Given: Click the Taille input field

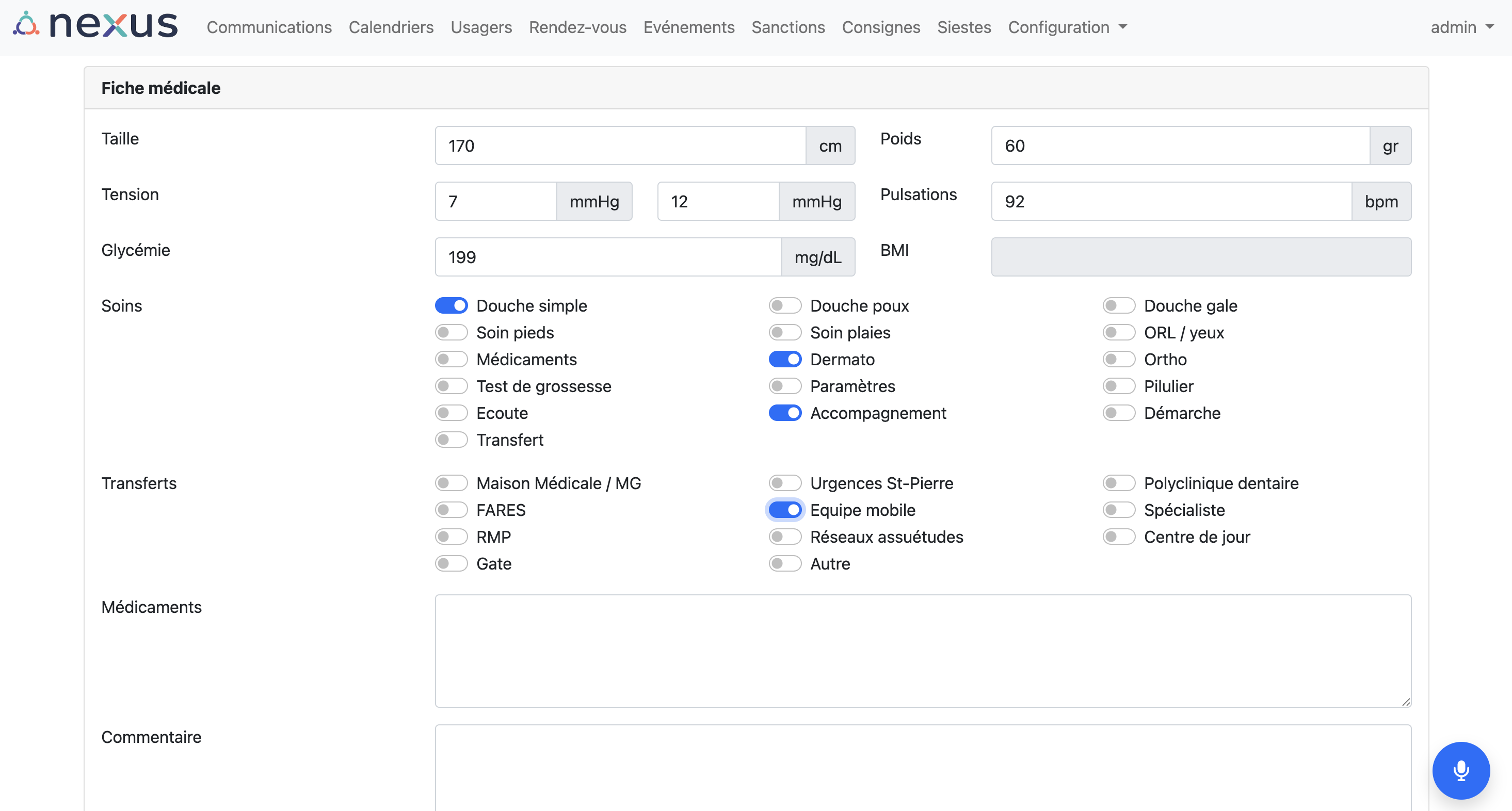Looking at the screenshot, I should 620,145.
